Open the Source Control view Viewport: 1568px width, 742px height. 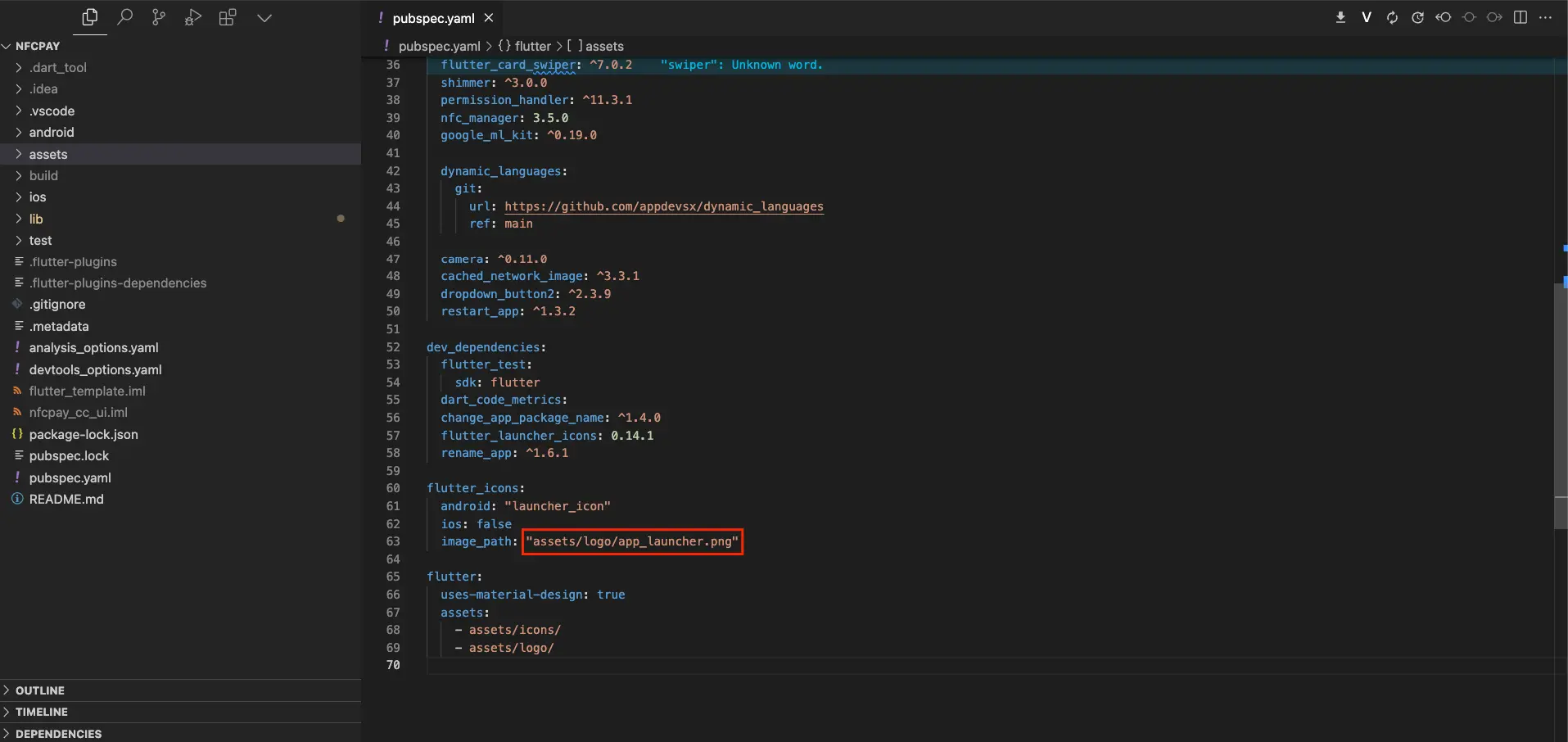tap(159, 17)
